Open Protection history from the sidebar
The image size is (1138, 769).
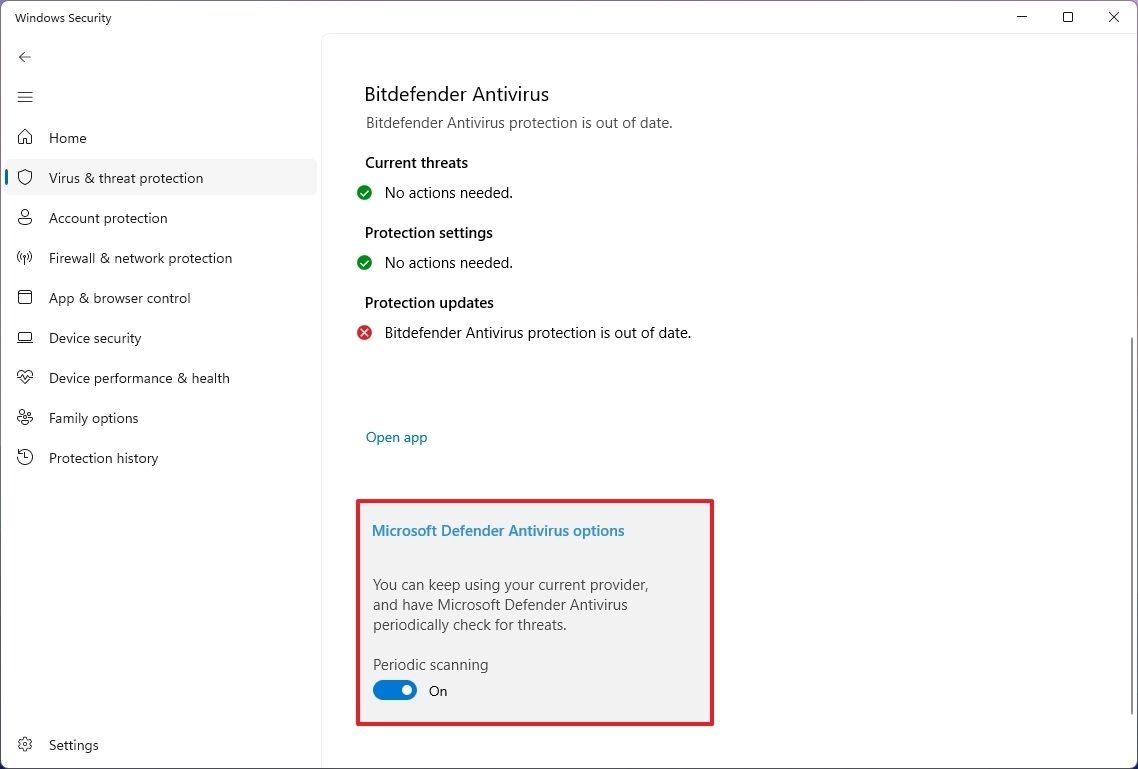click(x=103, y=457)
